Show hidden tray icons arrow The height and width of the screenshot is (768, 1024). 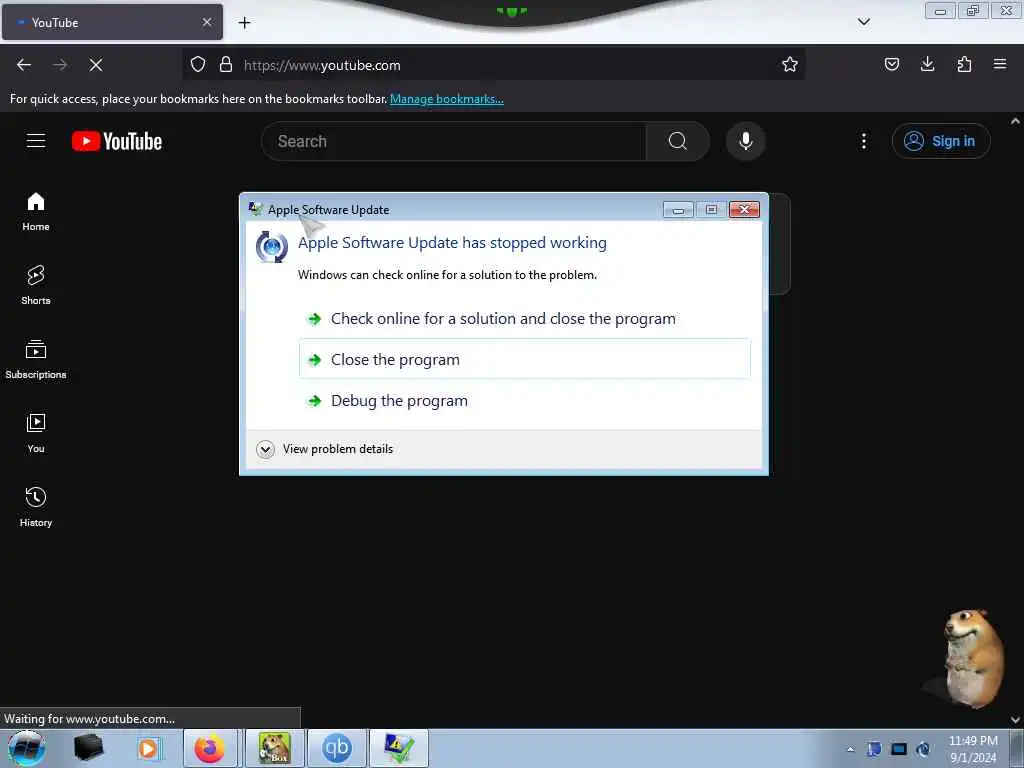point(850,749)
